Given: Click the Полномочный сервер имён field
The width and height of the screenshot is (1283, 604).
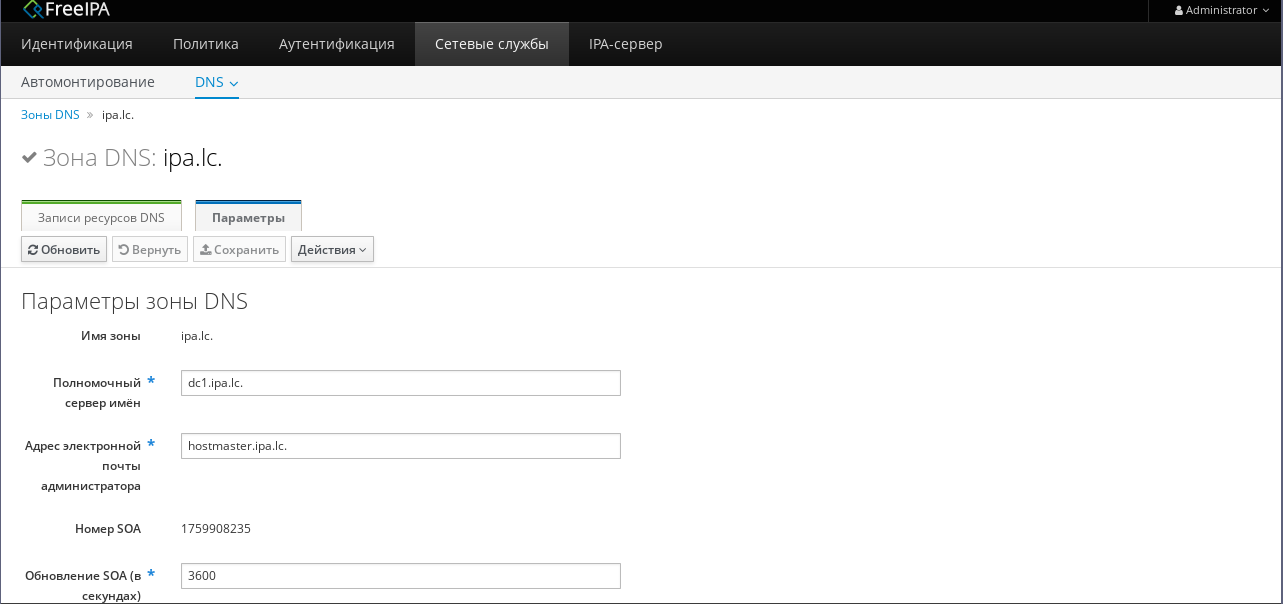Looking at the screenshot, I should point(400,383).
